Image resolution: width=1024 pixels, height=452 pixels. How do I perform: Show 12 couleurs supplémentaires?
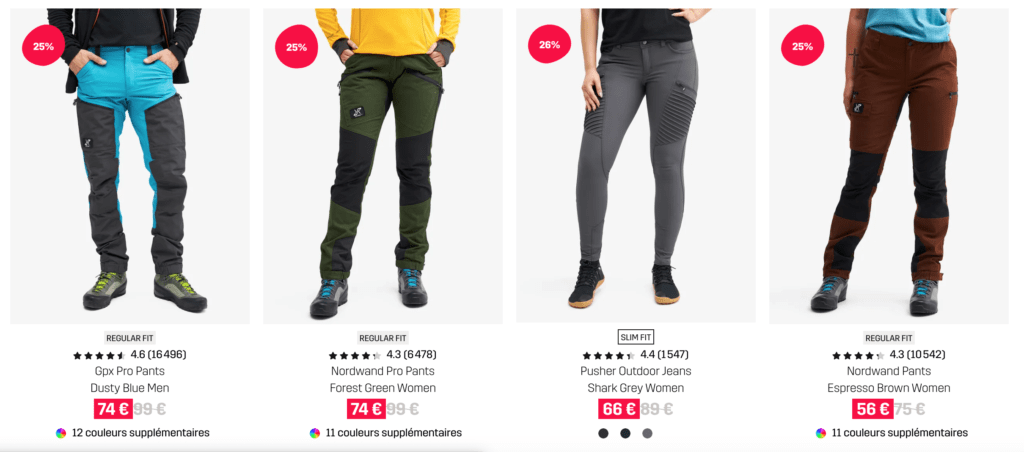click(140, 433)
